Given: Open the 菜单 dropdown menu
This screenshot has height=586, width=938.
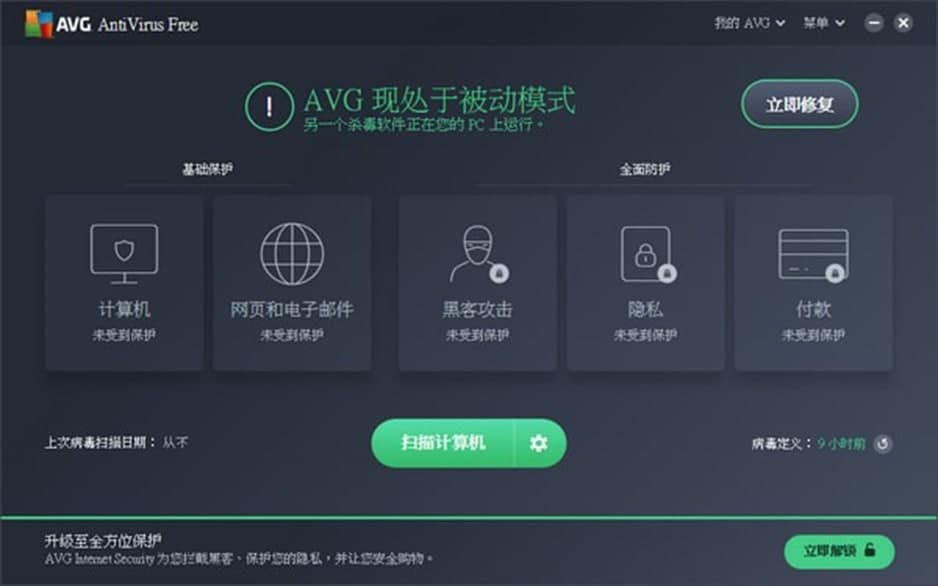Looking at the screenshot, I should tap(824, 23).
